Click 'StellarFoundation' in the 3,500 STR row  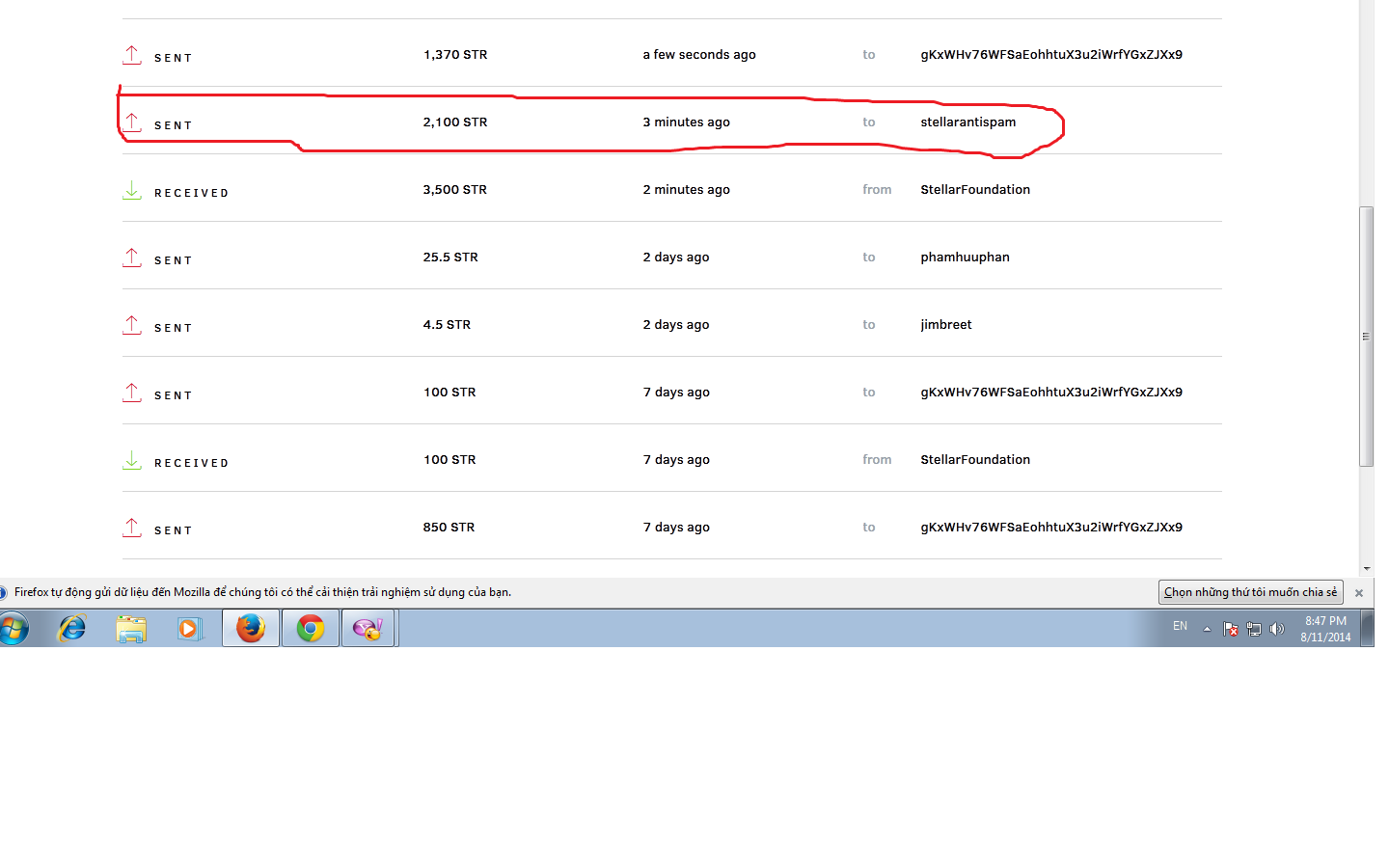975,190
